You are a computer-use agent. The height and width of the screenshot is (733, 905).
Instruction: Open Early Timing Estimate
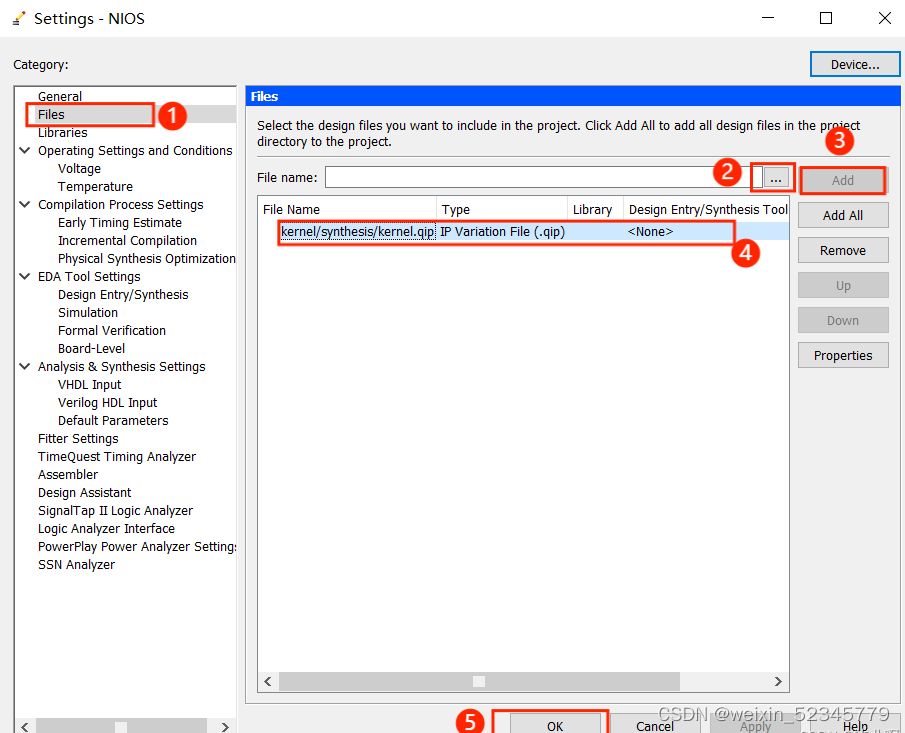pos(119,223)
